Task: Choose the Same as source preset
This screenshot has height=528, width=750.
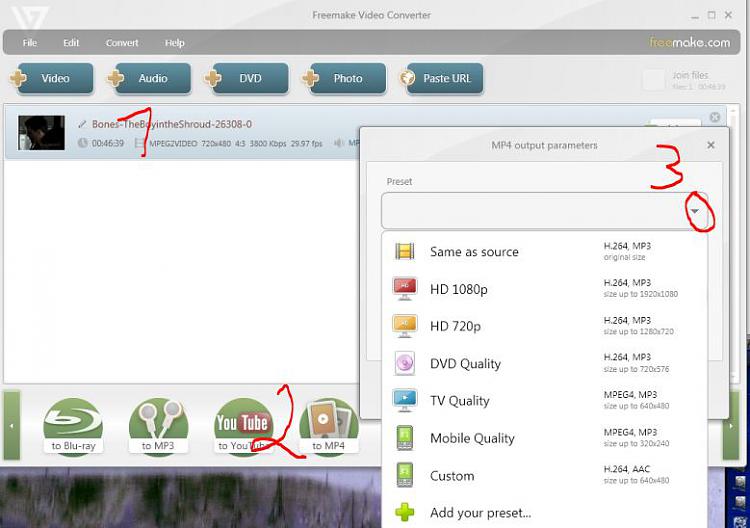Action: (x=544, y=252)
